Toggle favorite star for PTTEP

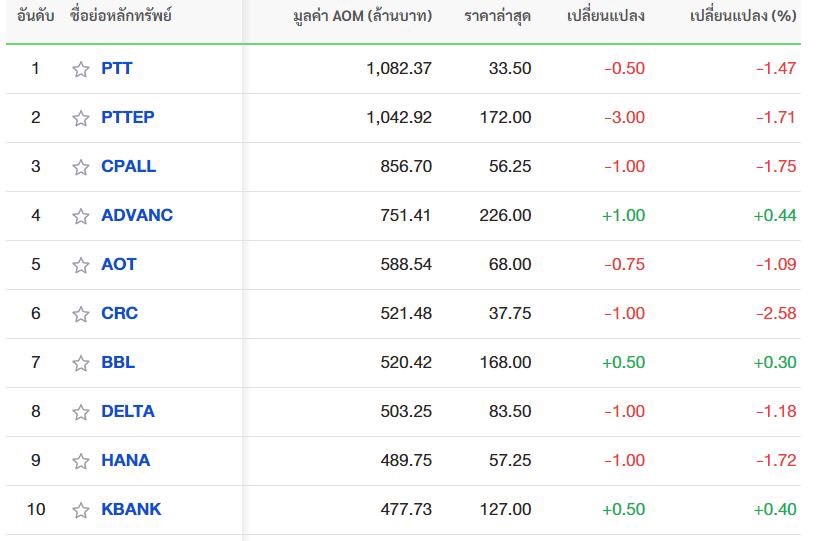(81, 118)
